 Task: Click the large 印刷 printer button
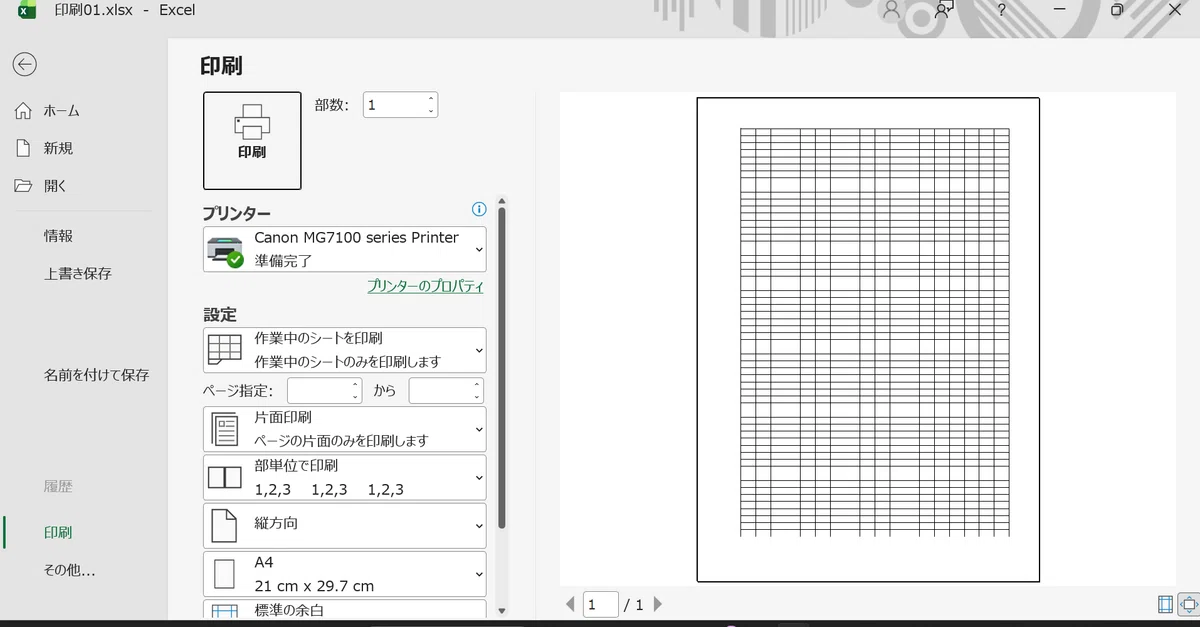tap(252, 141)
